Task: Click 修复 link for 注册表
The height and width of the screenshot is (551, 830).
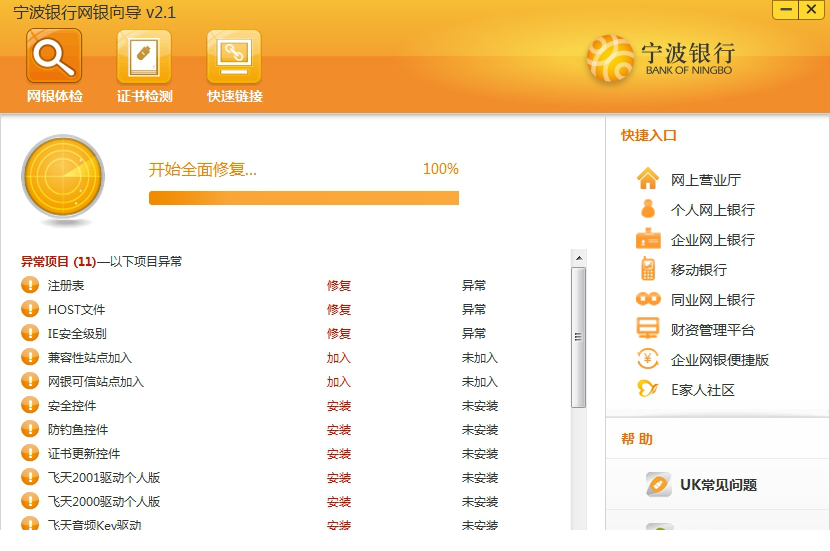Action: tap(339, 285)
